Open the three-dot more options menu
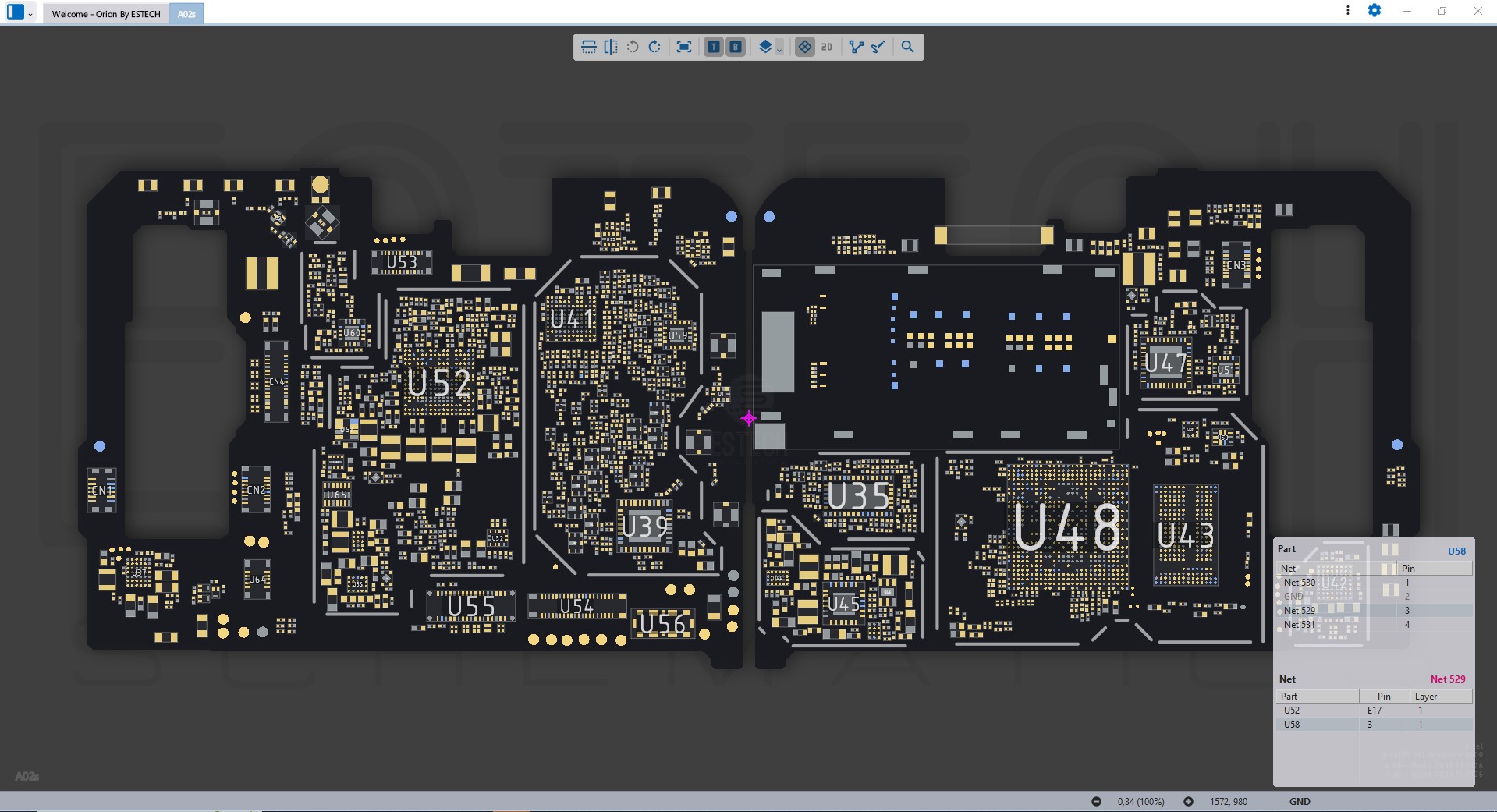Image resolution: width=1497 pixels, height=812 pixels. tap(1347, 10)
